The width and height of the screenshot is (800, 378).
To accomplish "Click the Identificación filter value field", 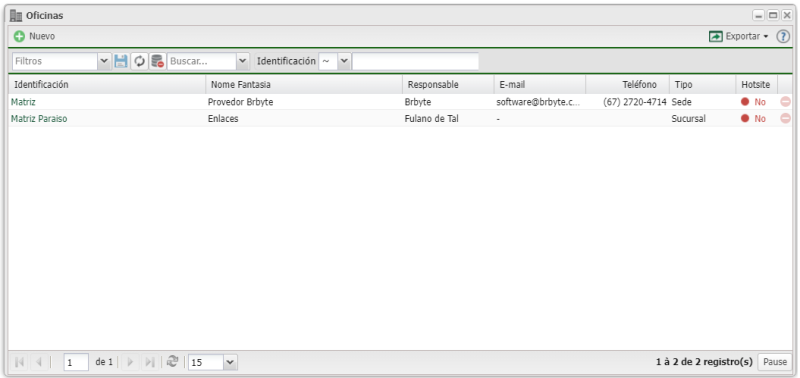I will tap(415, 61).
